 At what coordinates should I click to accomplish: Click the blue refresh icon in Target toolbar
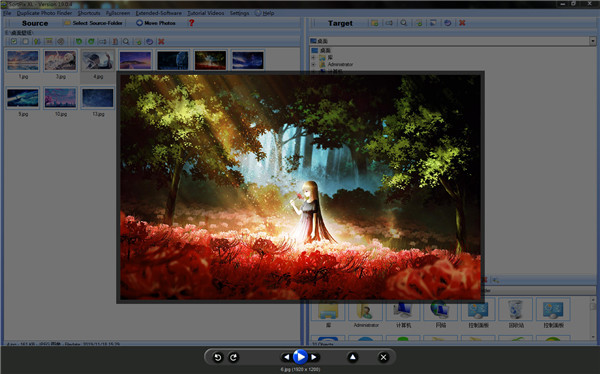447,23
